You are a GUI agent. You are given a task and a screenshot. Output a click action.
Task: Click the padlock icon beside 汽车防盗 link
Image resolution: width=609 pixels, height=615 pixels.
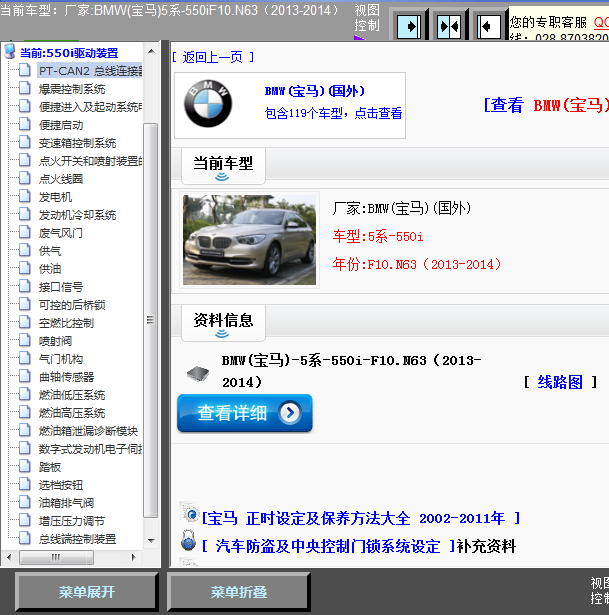click(189, 543)
